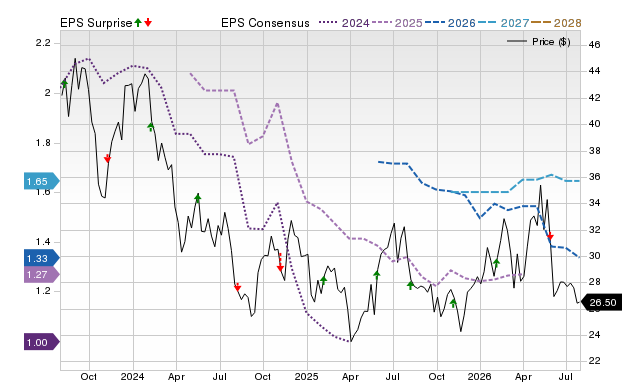Image resolution: width=640 pixels, height=382 pixels.
Task: Click the green surprise arrow near February 2024
Action: point(151,127)
